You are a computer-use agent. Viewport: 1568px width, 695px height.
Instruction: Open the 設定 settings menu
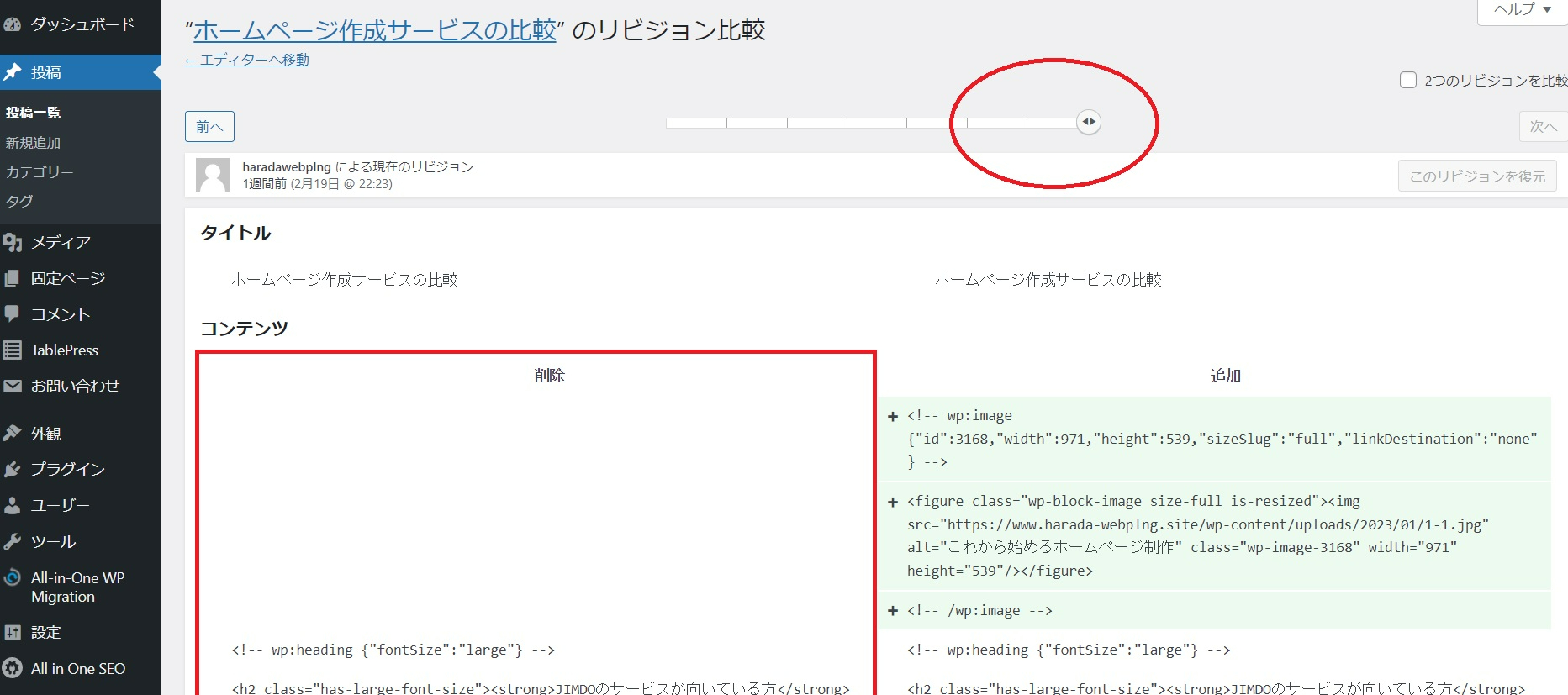click(46, 633)
